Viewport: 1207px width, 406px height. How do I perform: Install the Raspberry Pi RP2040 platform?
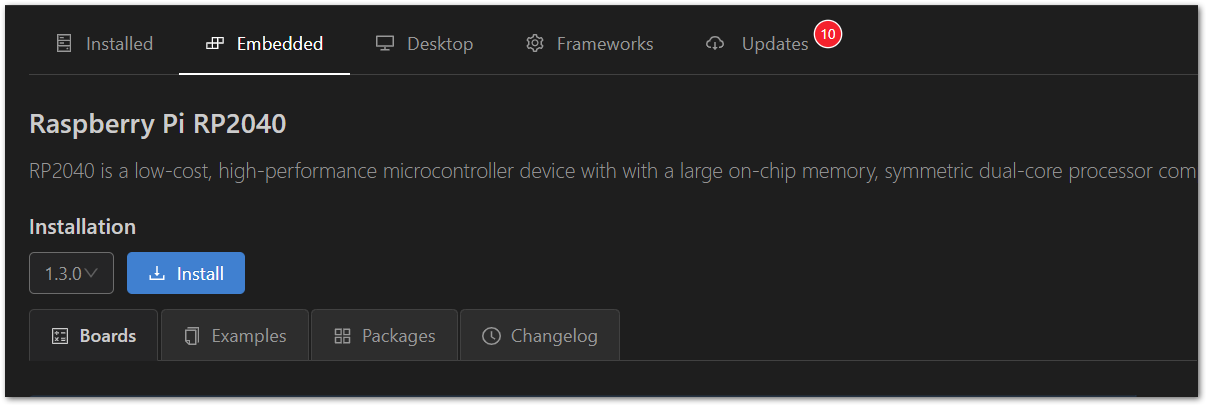[186, 274]
